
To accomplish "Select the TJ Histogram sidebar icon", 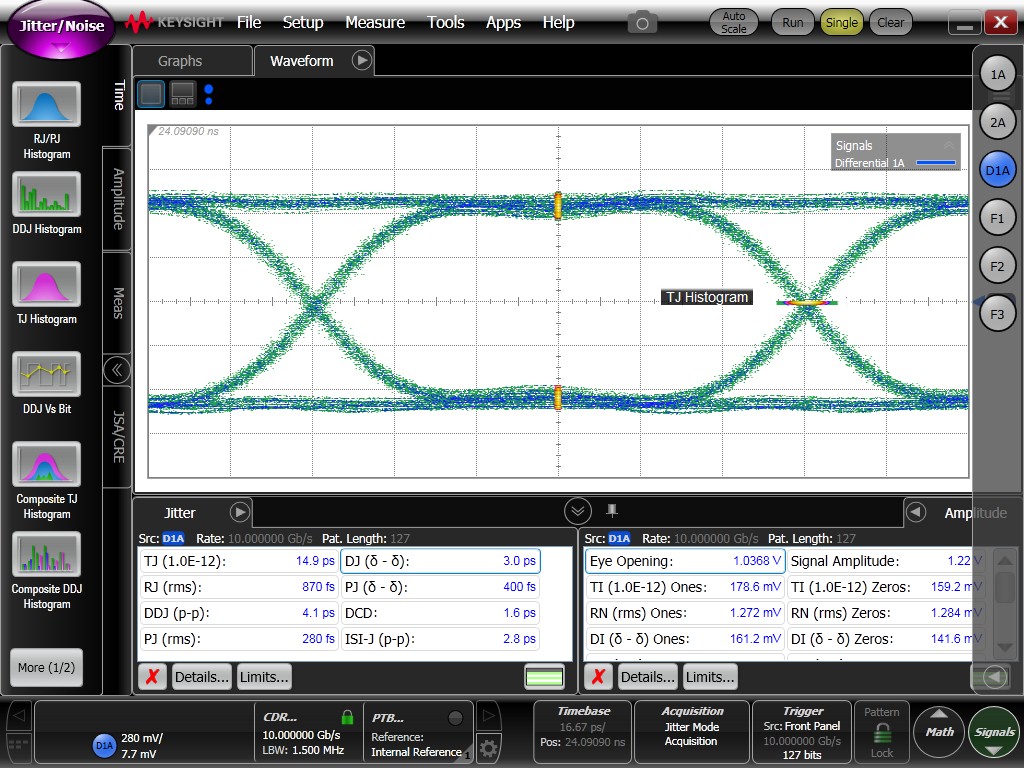I will pyautogui.click(x=46, y=287).
